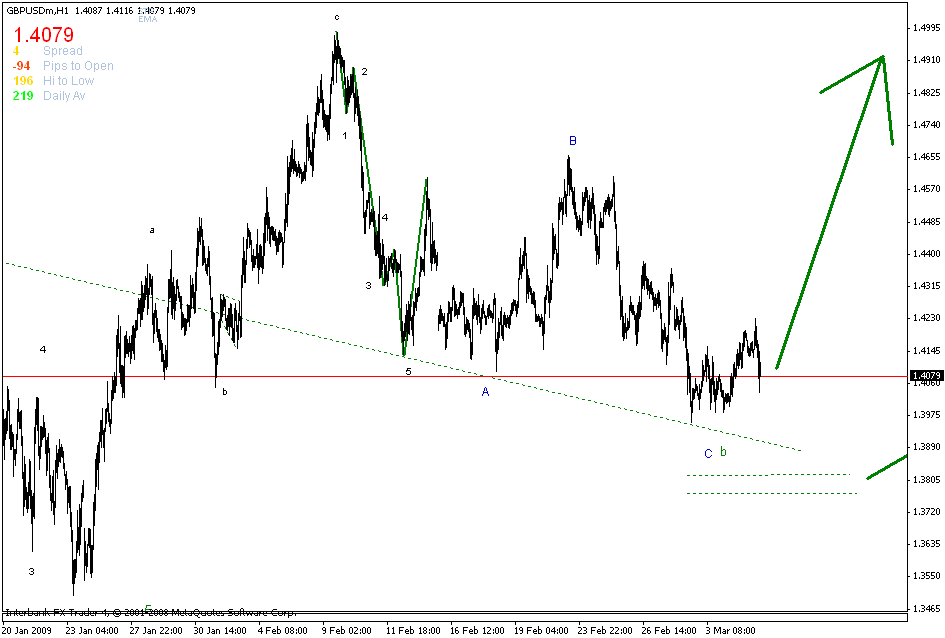Select the wave count label c at chart top
This screenshot has height=638, width=945.
pyautogui.click(x=338, y=17)
